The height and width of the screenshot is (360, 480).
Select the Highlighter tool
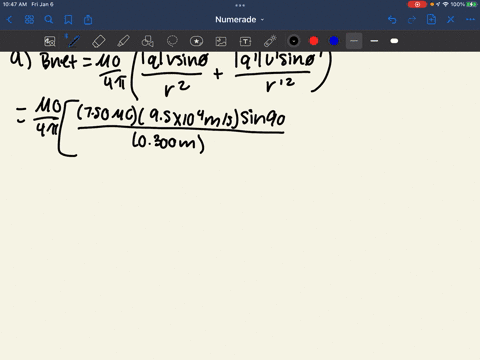[123, 41]
